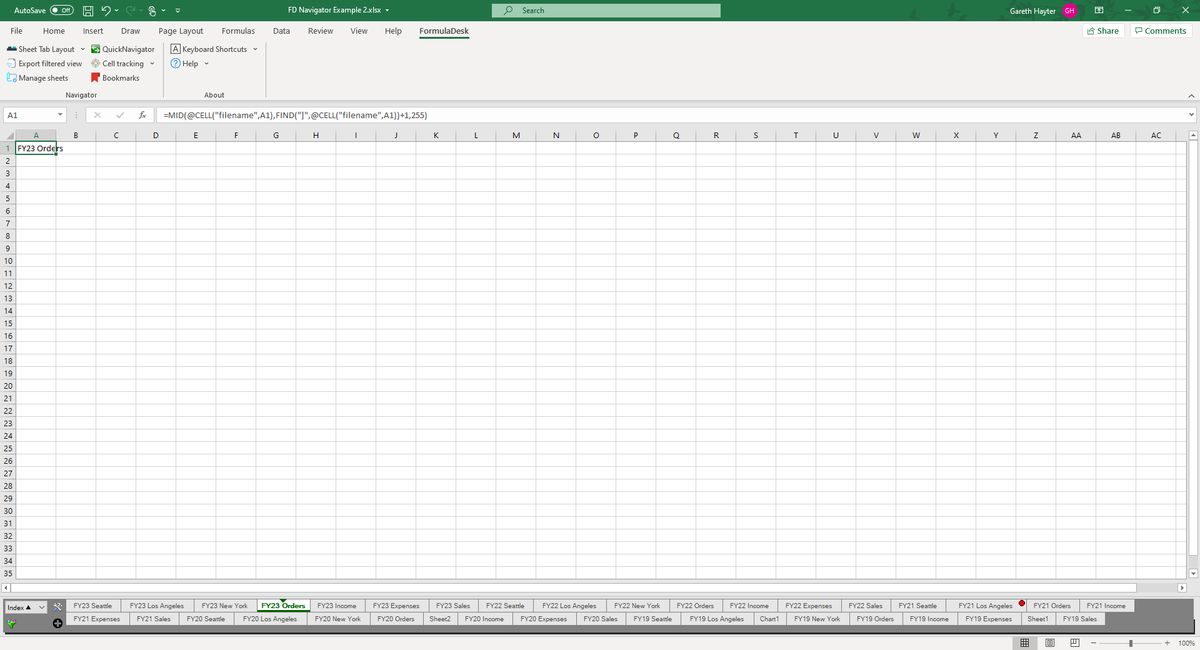The image size is (1200, 650).
Task: Click the Share button
Action: [1103, 30]
